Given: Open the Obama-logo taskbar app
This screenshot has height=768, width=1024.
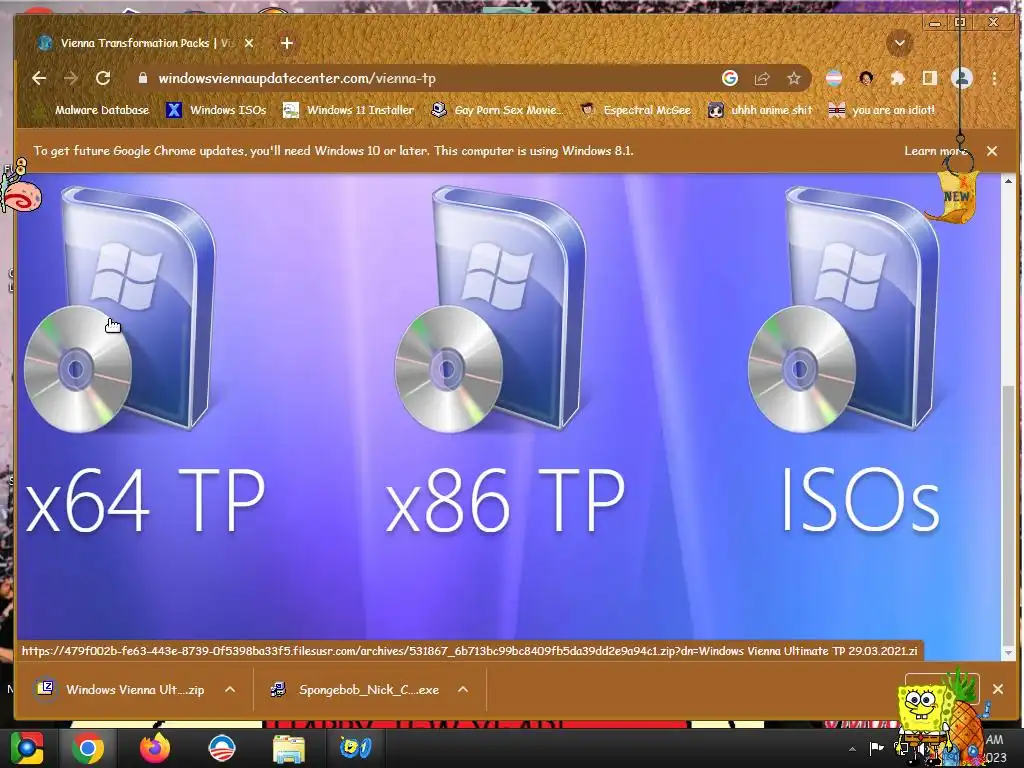Looking at the screenshot, I should click(x=221, y=748).
